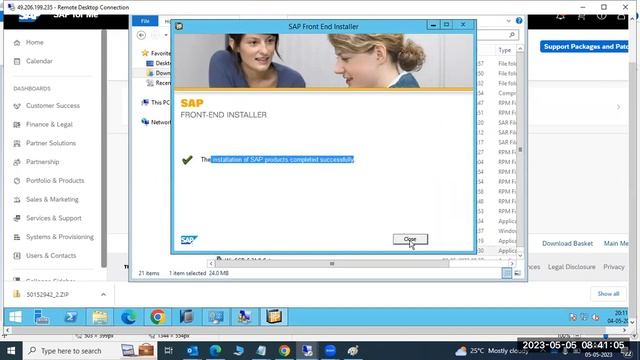This screenshot has height=360, width=640.
Task: Open Portfolio & Products dashboard
Action: pos(55,181)
